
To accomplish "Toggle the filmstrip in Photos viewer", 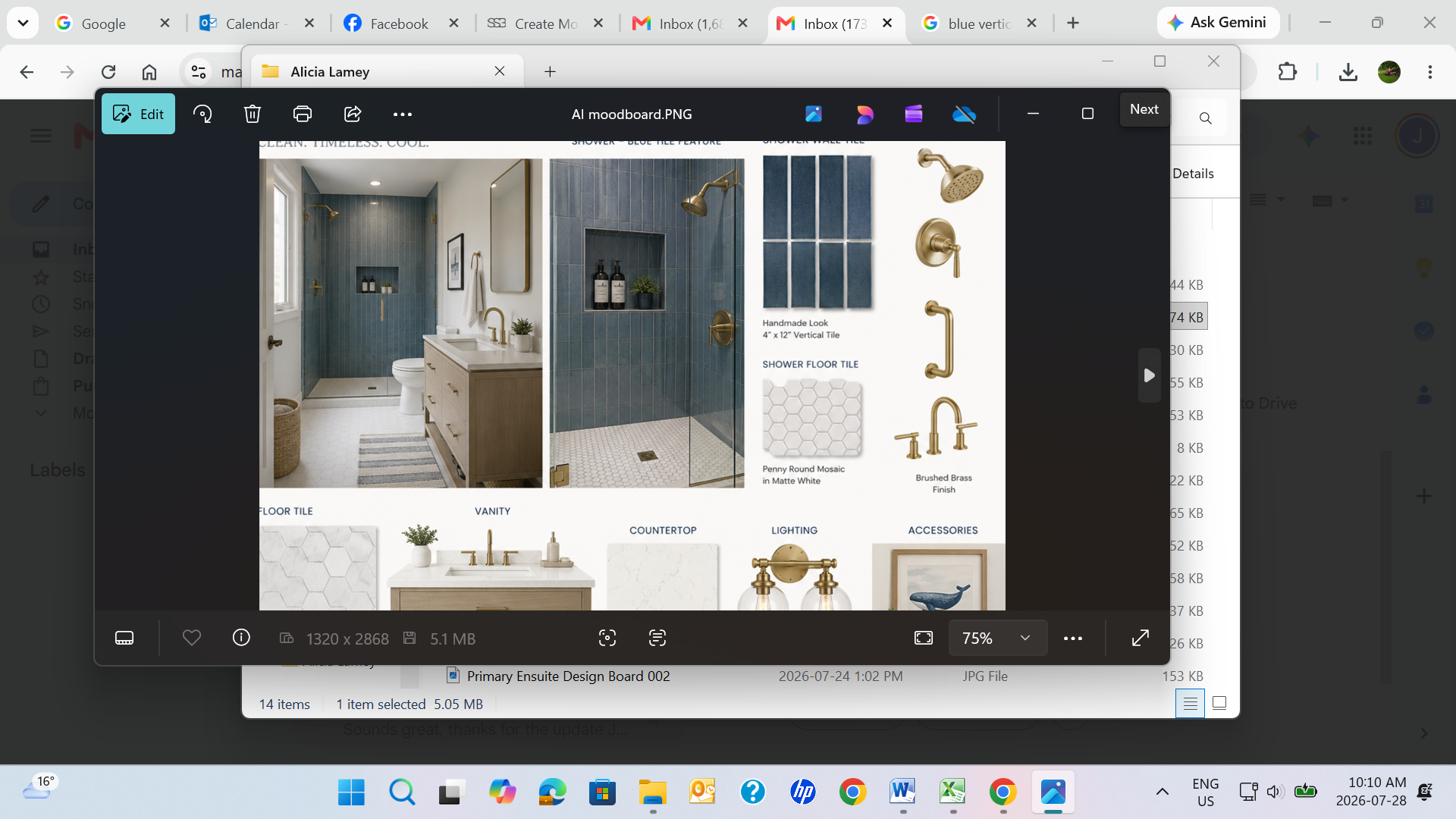I will pos(124,638).
